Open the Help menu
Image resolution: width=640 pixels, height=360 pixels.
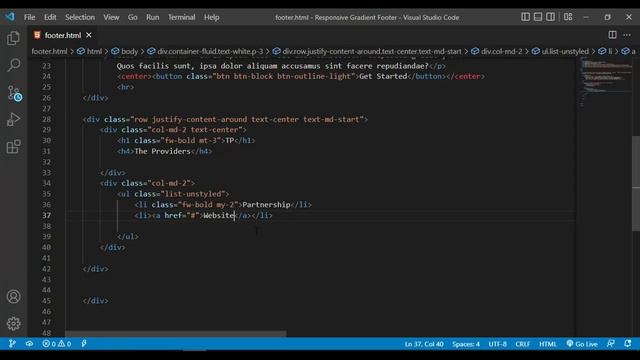click(x=211, y=17)
